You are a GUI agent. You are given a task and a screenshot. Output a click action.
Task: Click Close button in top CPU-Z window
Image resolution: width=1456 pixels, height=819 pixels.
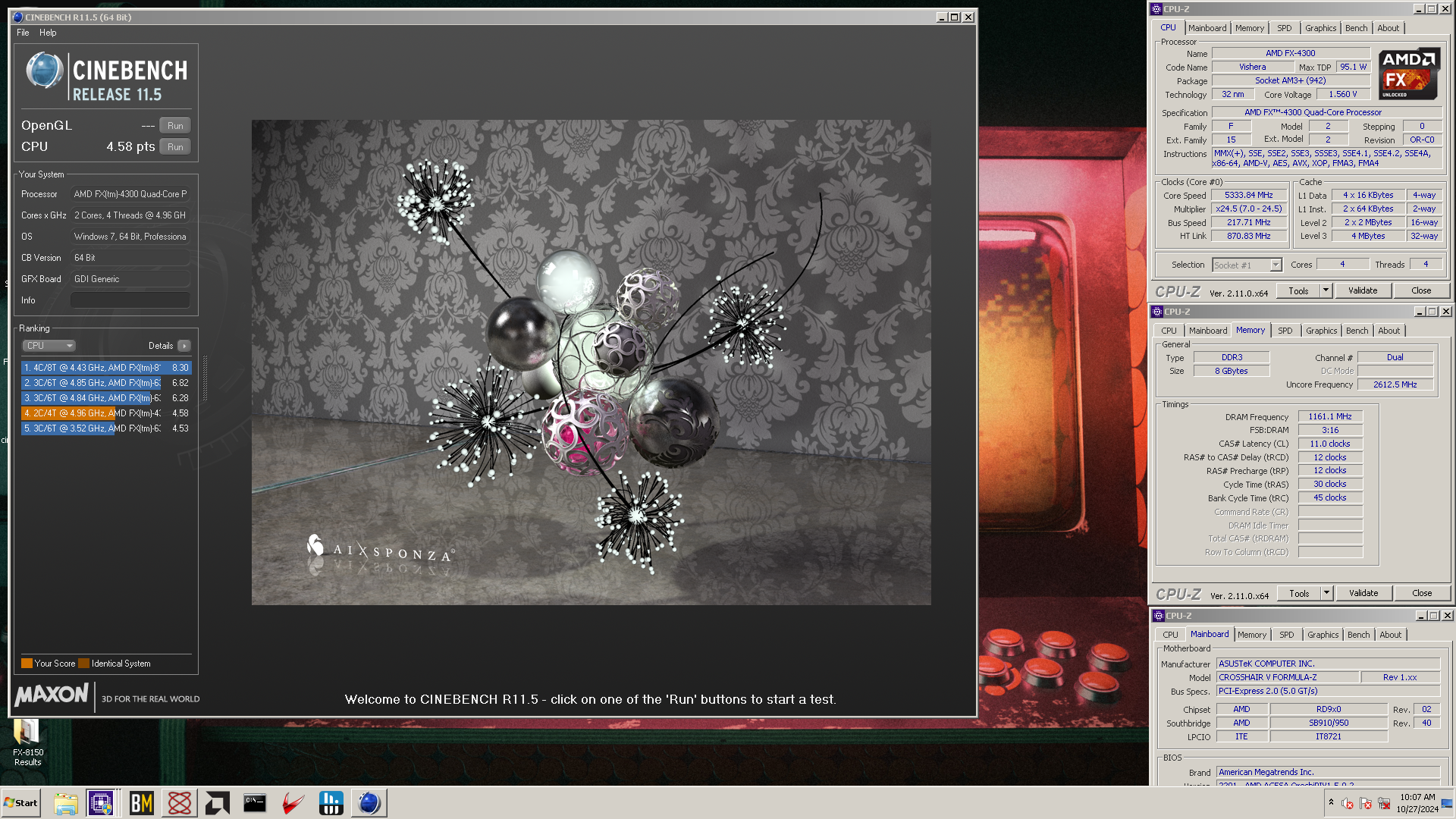(x=1421, y=290)
